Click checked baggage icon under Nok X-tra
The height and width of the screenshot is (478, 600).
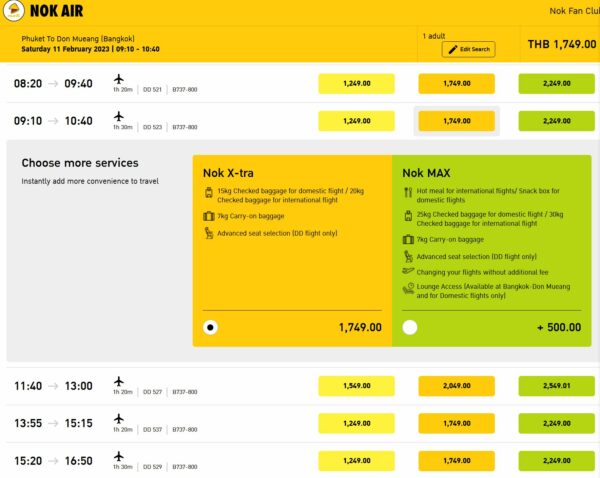[x=209, y=192]
